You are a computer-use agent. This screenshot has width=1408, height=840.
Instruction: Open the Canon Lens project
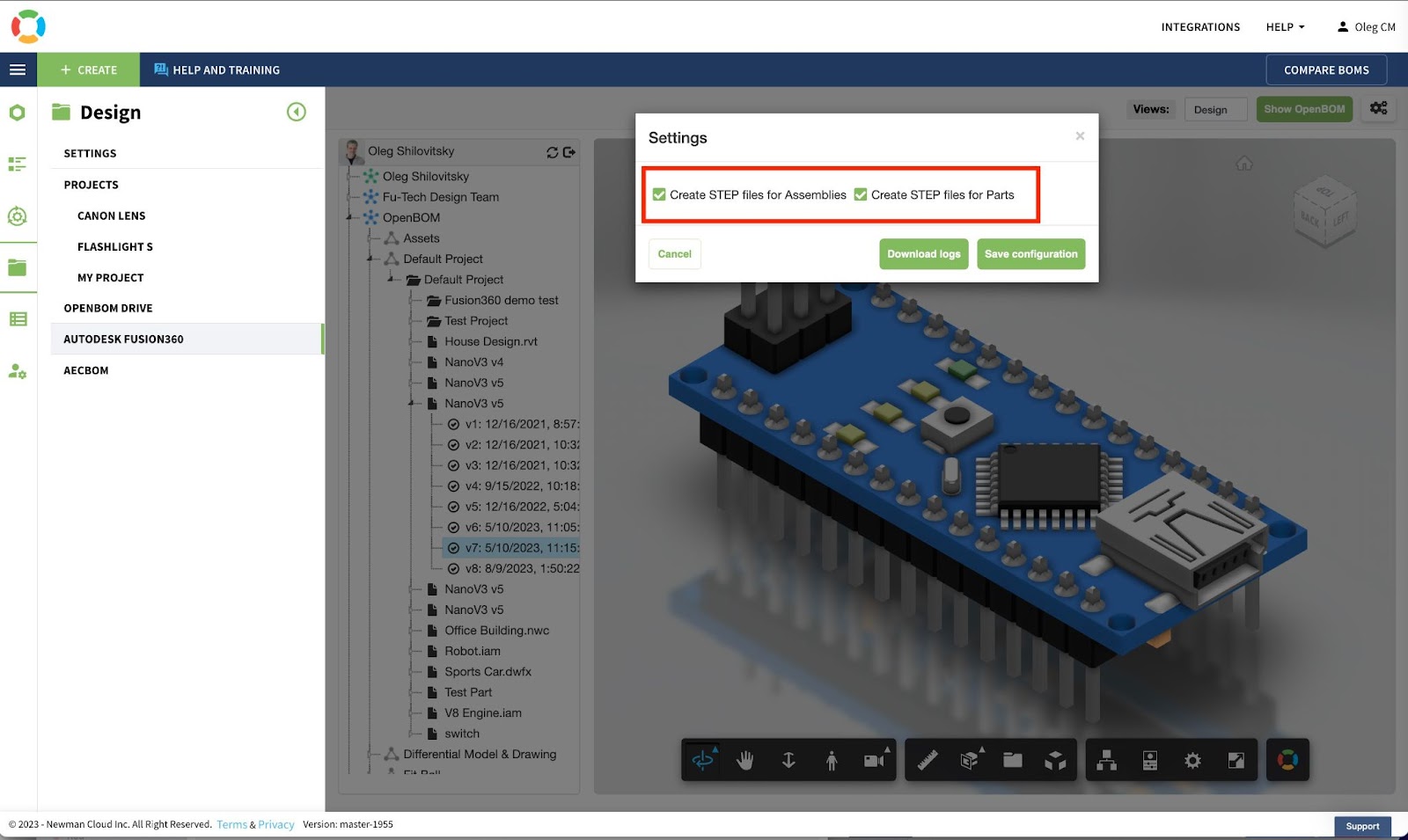(x=112, y=215)
